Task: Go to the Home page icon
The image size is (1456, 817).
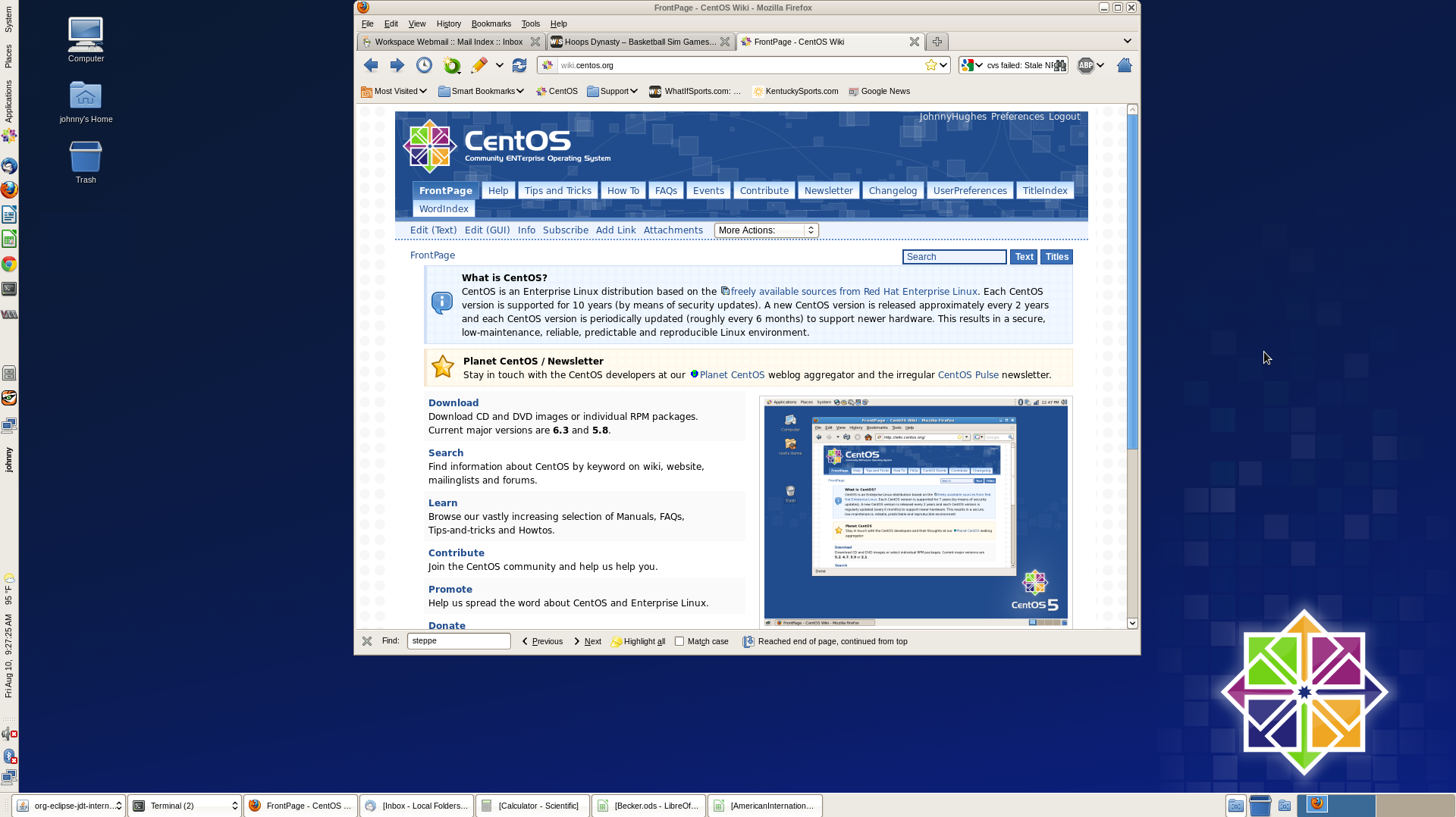Action: click(1125, 65)
